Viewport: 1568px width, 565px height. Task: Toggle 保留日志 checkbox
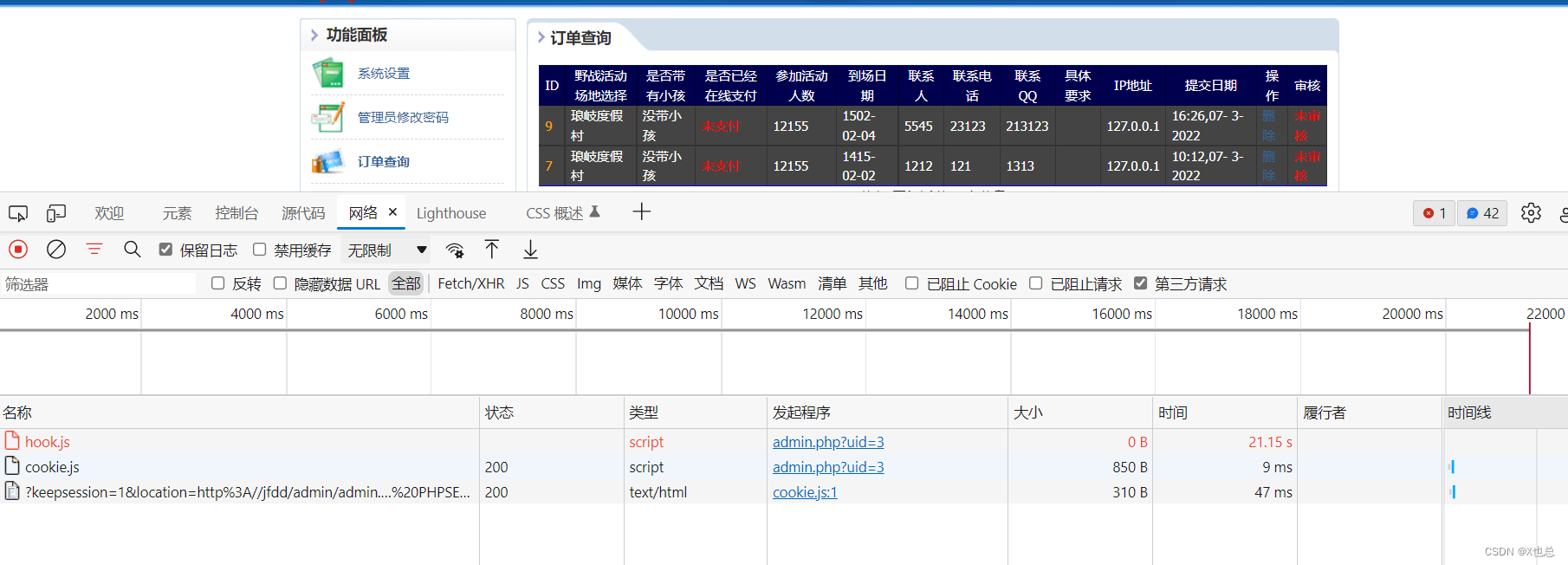(x=165, y=250)
